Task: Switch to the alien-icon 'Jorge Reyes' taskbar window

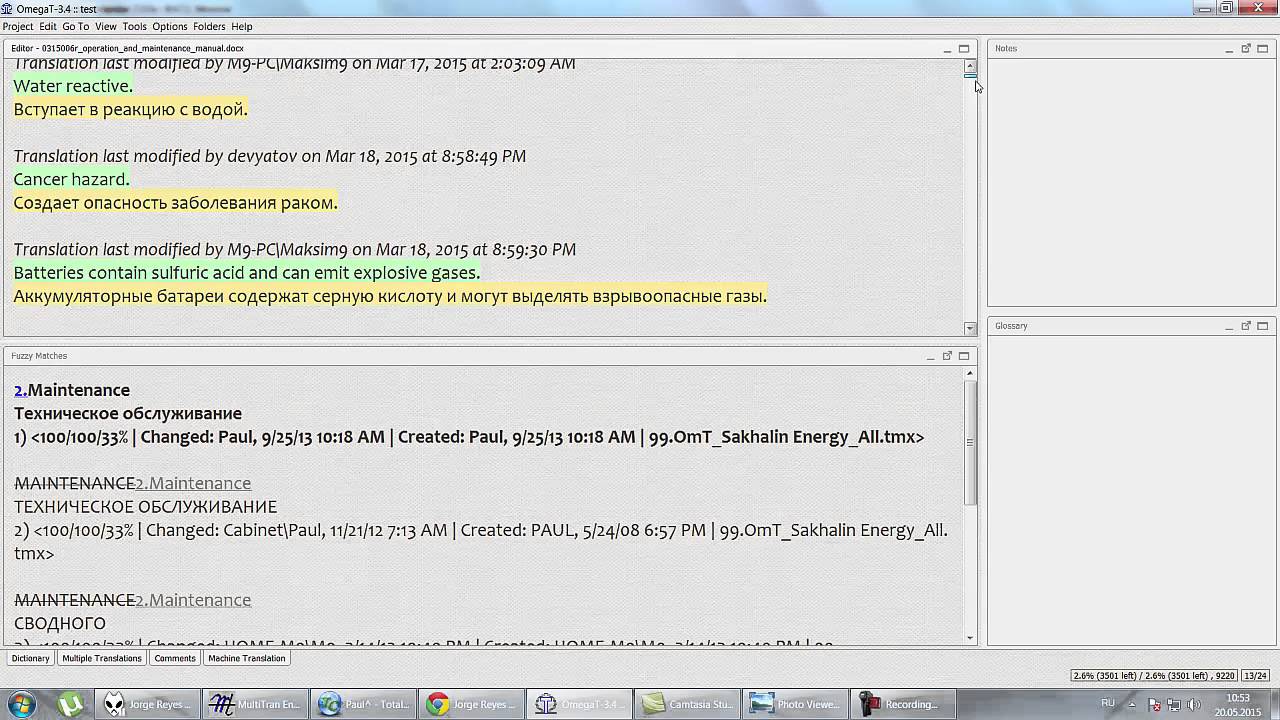Action: coord(147,704)
